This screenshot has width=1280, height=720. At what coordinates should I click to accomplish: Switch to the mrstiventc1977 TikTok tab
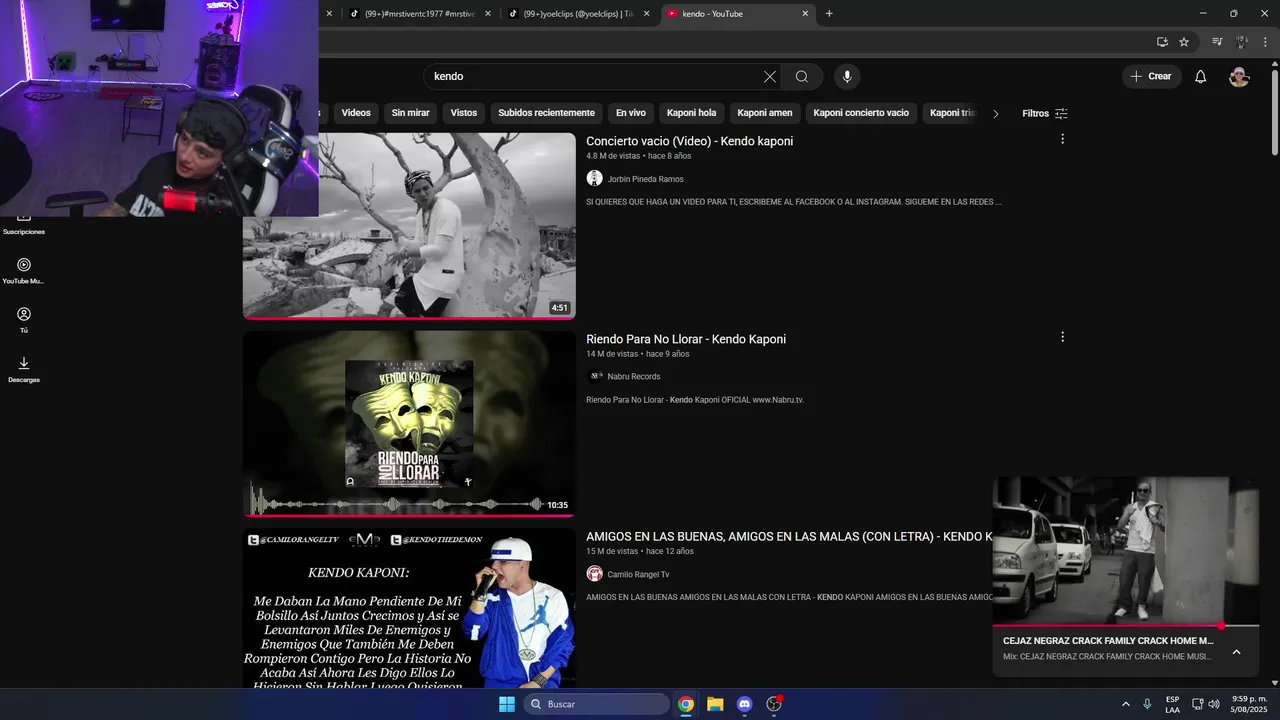tap(419, 14)
